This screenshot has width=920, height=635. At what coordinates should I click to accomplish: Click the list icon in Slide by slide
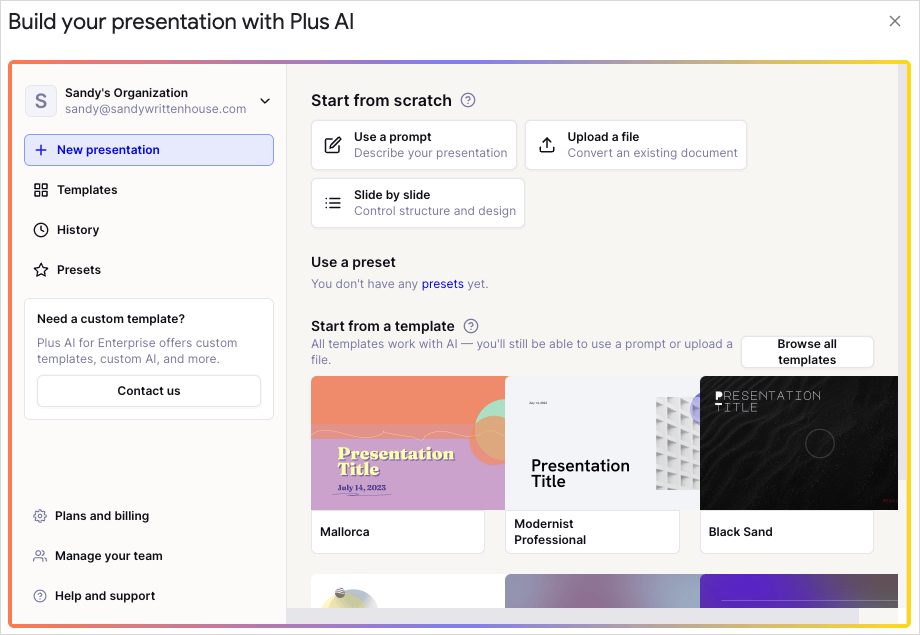tap(333, 203)
